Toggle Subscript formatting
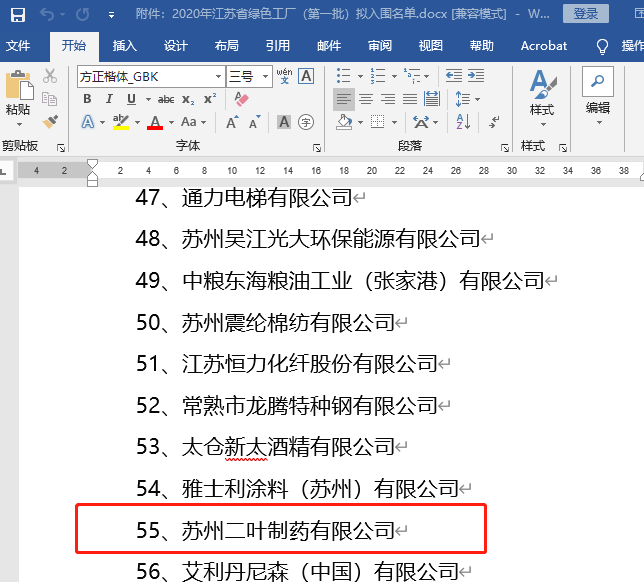Image resolution: width=644 pixels, height=582 pixels. (189, 99)
